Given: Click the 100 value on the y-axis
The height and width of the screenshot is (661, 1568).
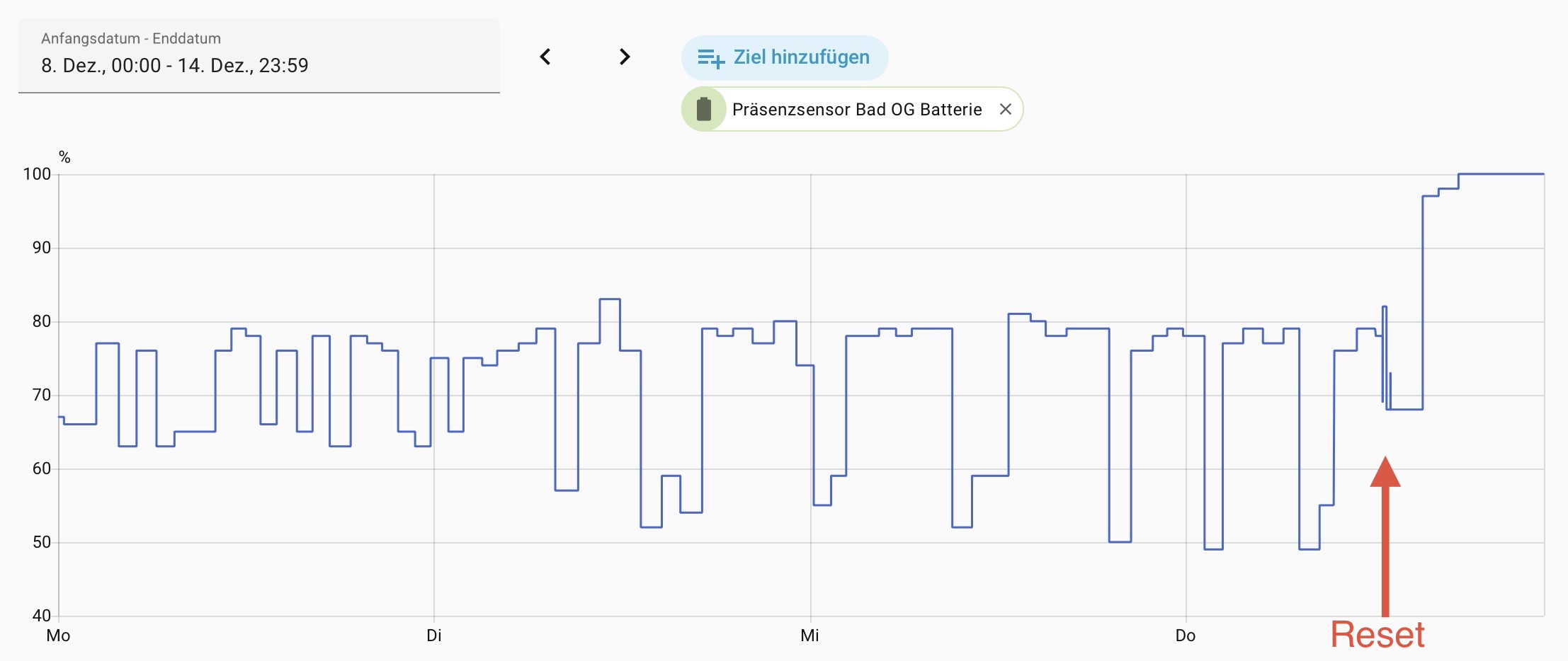Looking at the screenshot, I should click(x=37, y=174).
